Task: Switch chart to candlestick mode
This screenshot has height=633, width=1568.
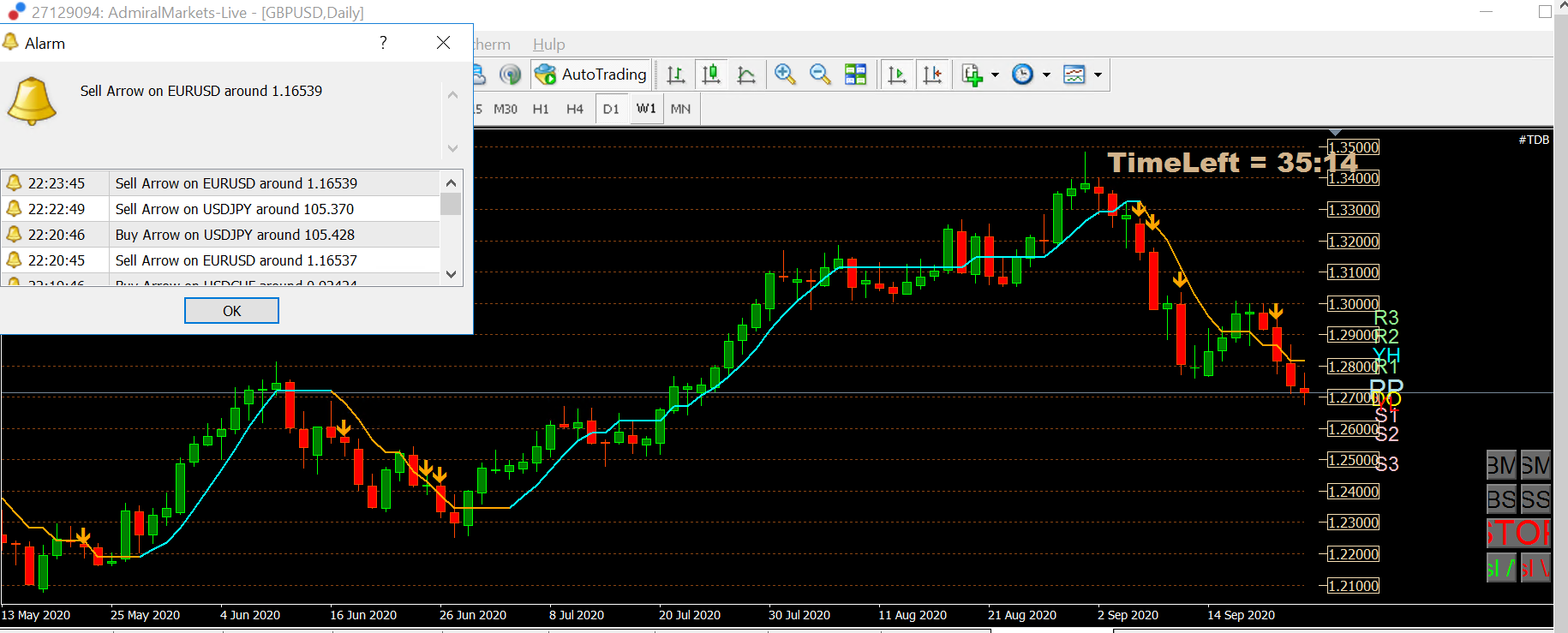Action: point(711,75)
